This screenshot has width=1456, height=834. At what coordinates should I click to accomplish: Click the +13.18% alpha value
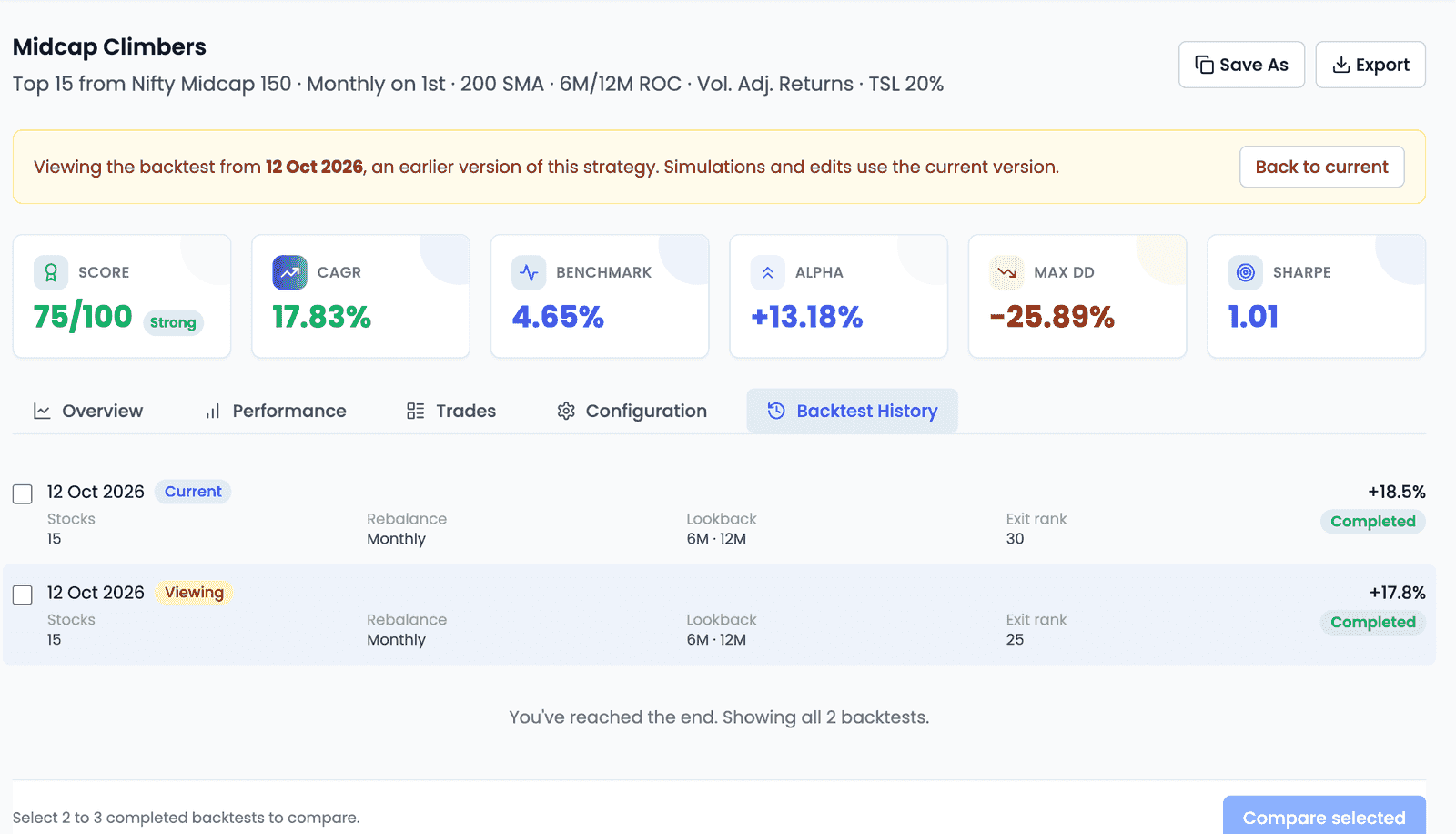click(x=806, y=317)
